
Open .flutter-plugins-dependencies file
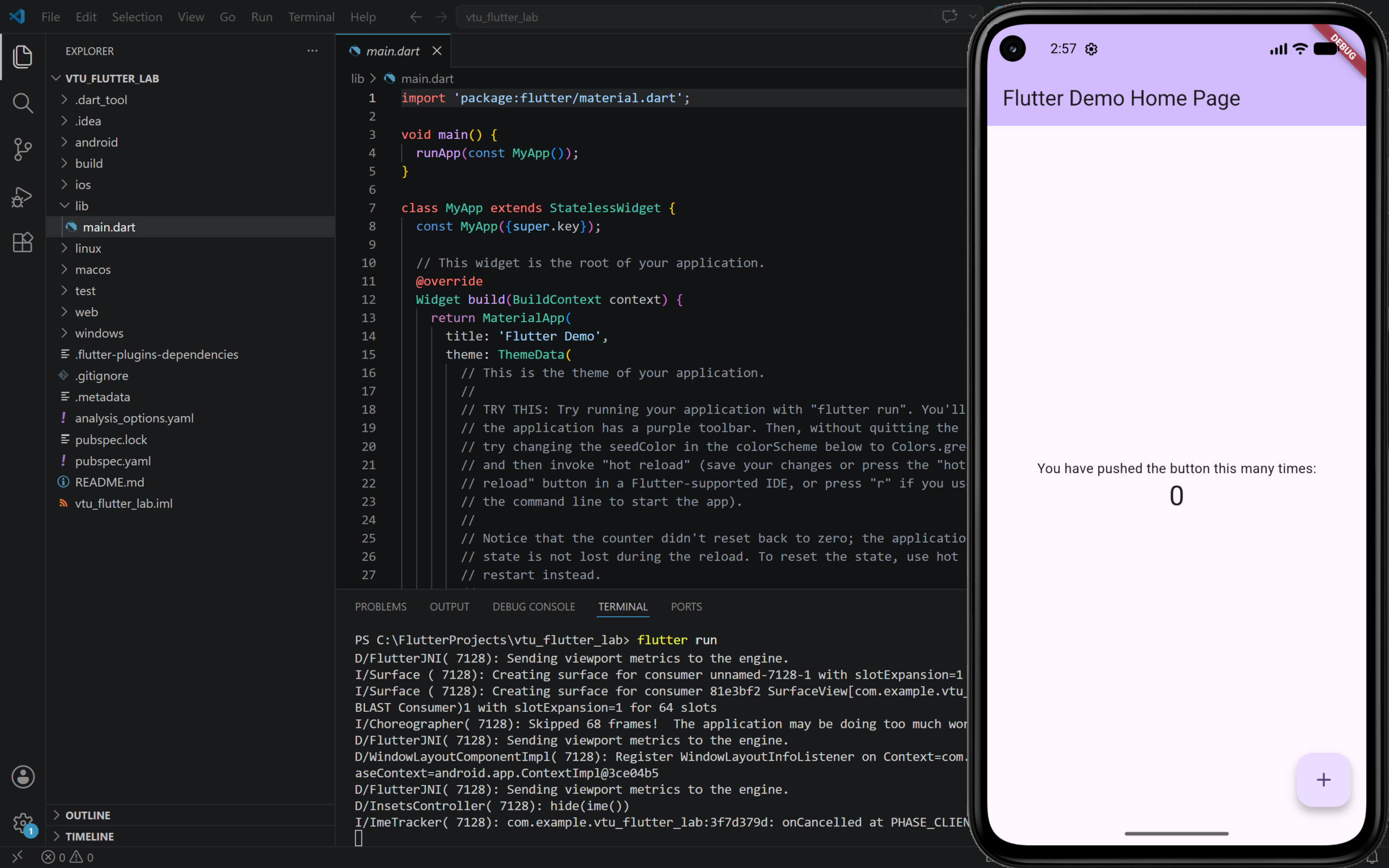190,354
